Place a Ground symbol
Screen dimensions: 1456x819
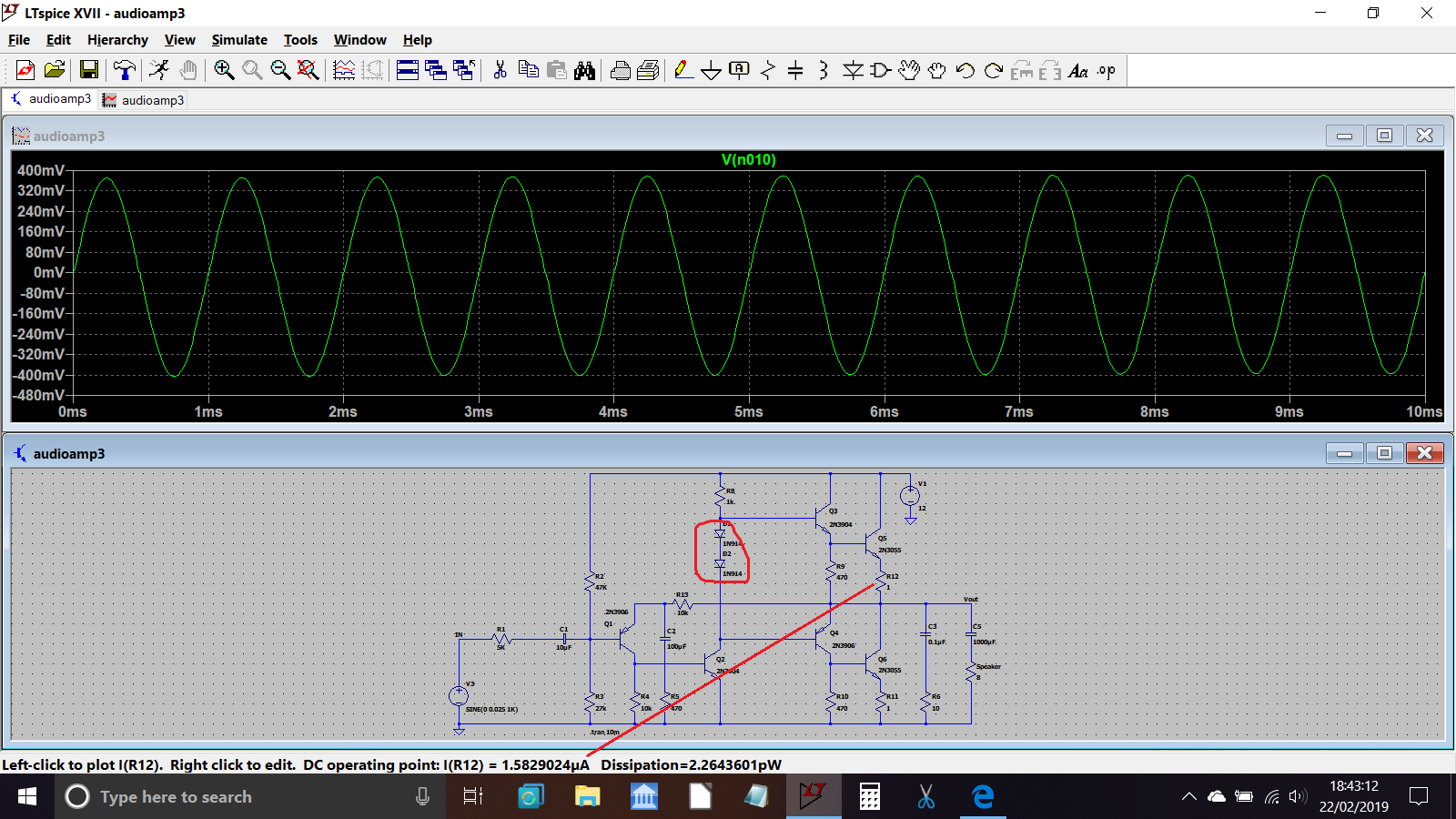712,70
